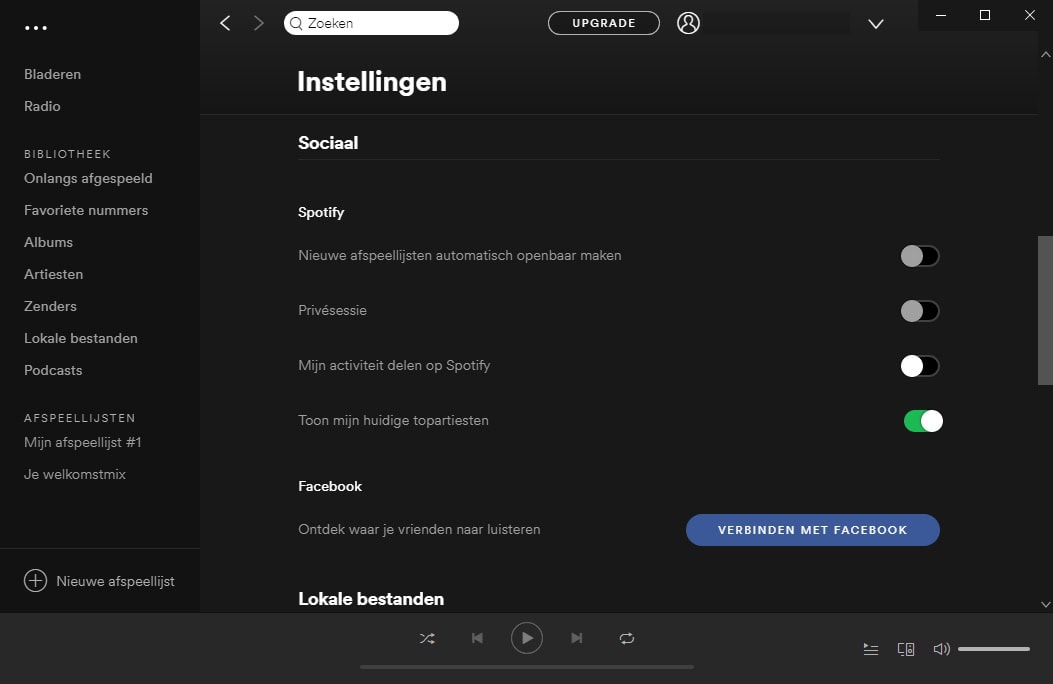The width and height of the screenshot is (1053, 684).
Task: Disable Toon mijn huidige topartiesten
Action: (x=922, y=420)
